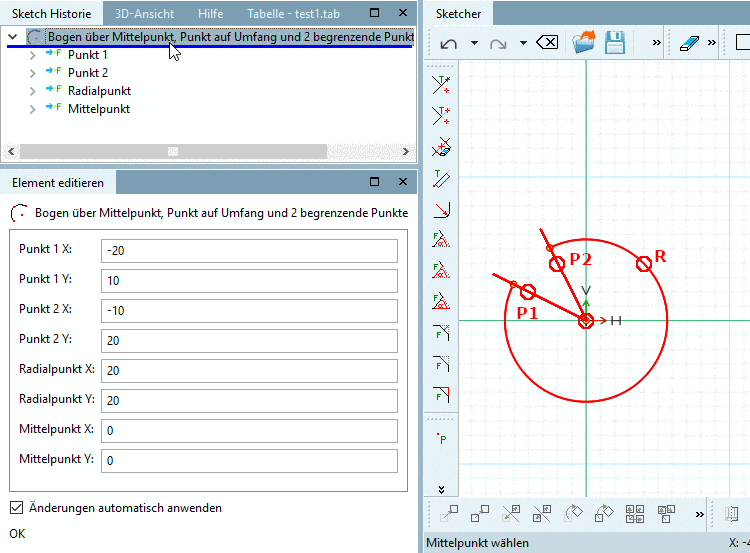Expand the transform toolbar overflow chevron
750x553 pixels.
click(700, 515)
